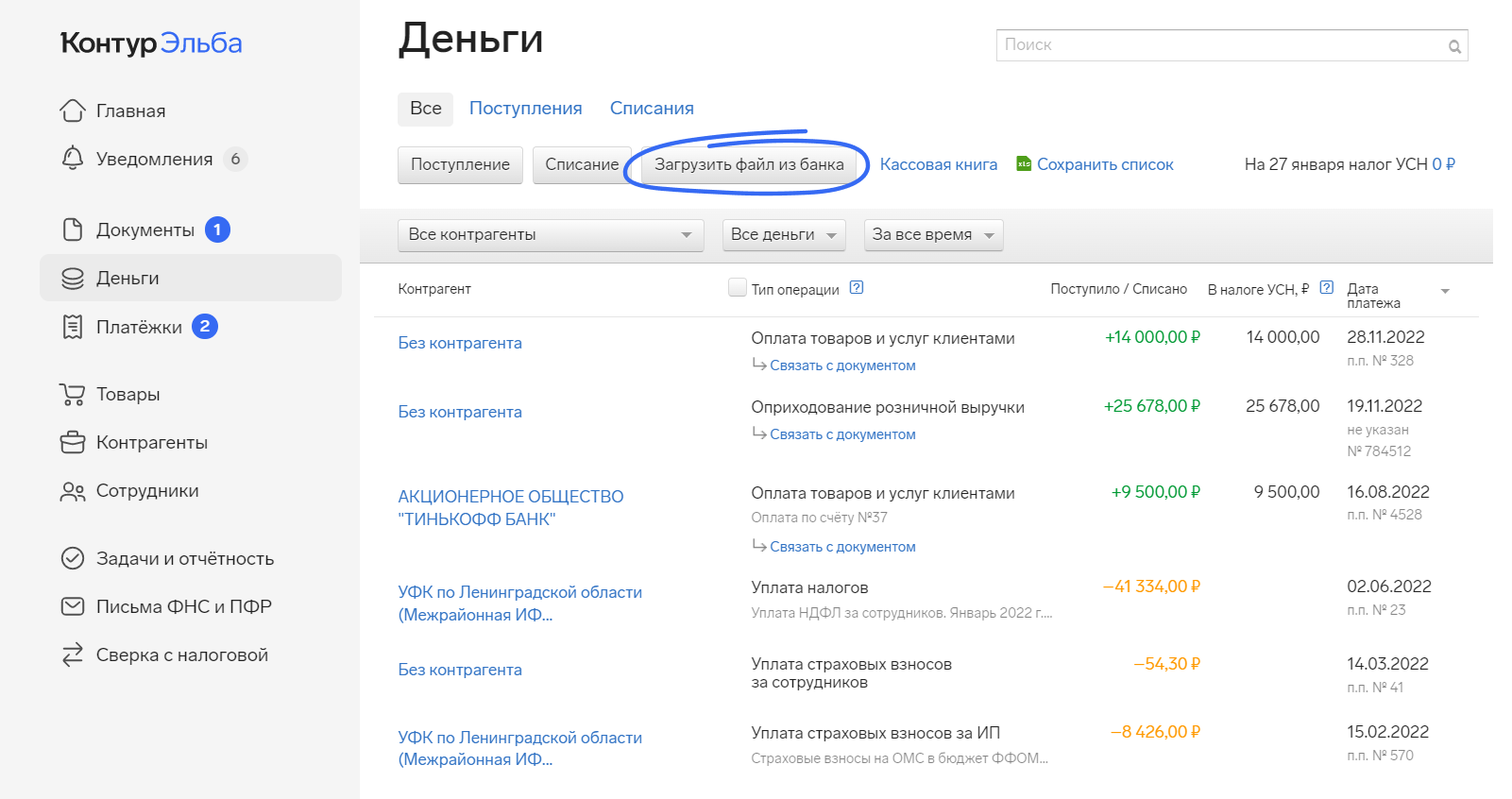This screenshot has height=799, width=1512.
Task: Click the shopping cart icon for Товары
Action: click(x=72, y=394)
